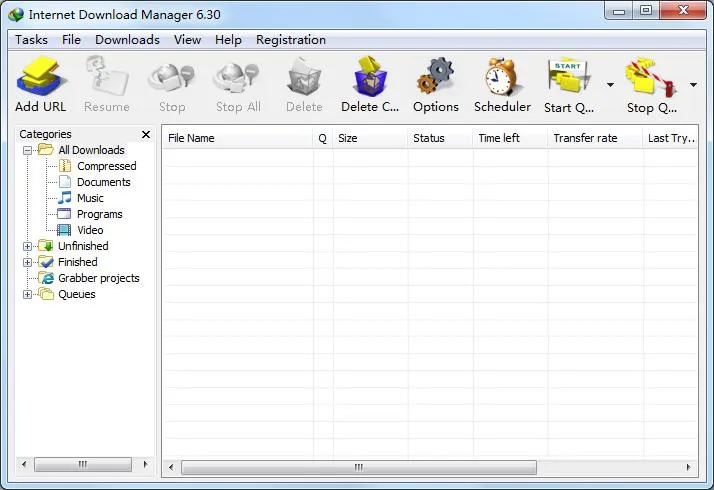Collapse the All Downloads tree node
The image size is (714, 490).
27,150
